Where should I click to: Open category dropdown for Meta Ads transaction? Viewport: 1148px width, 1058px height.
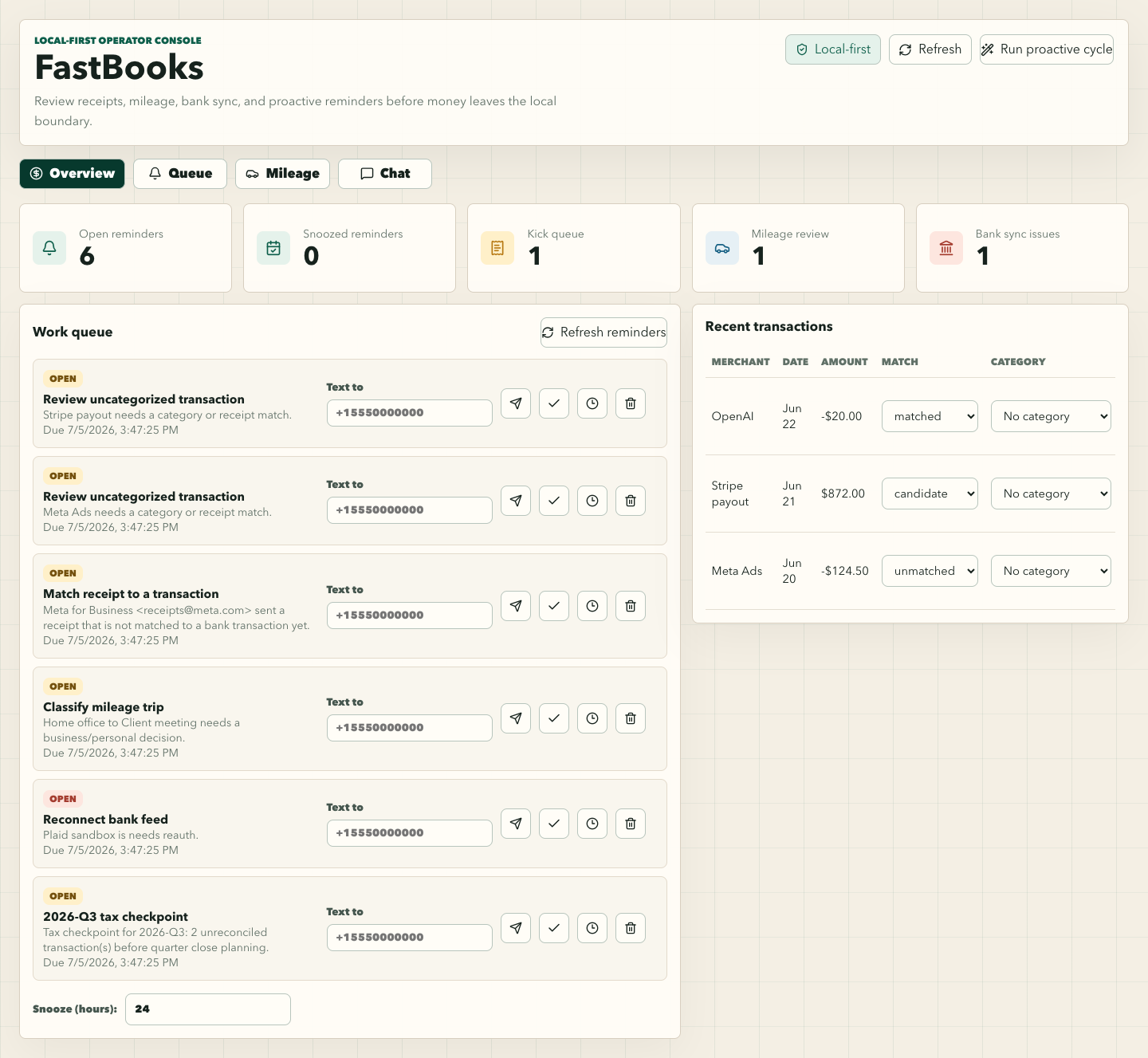click(x=1051, y=571)
